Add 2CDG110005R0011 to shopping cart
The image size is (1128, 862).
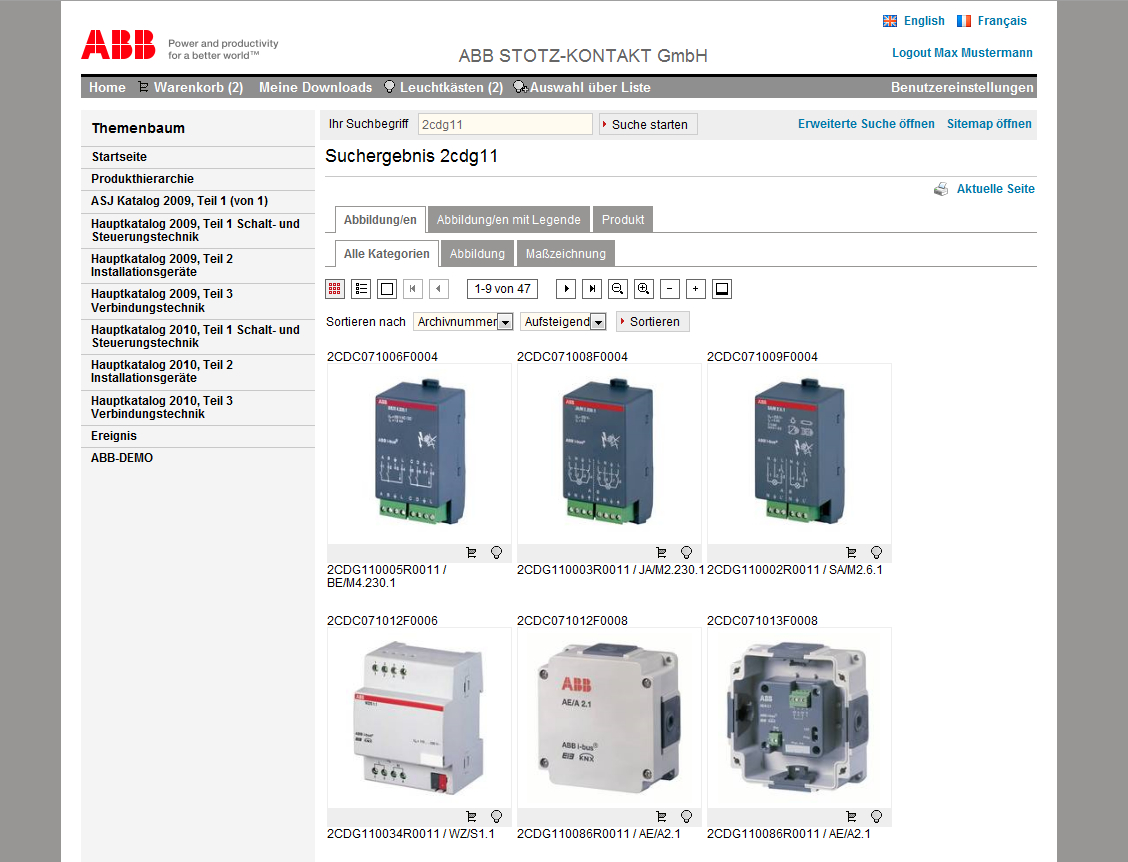coord(471,552)
